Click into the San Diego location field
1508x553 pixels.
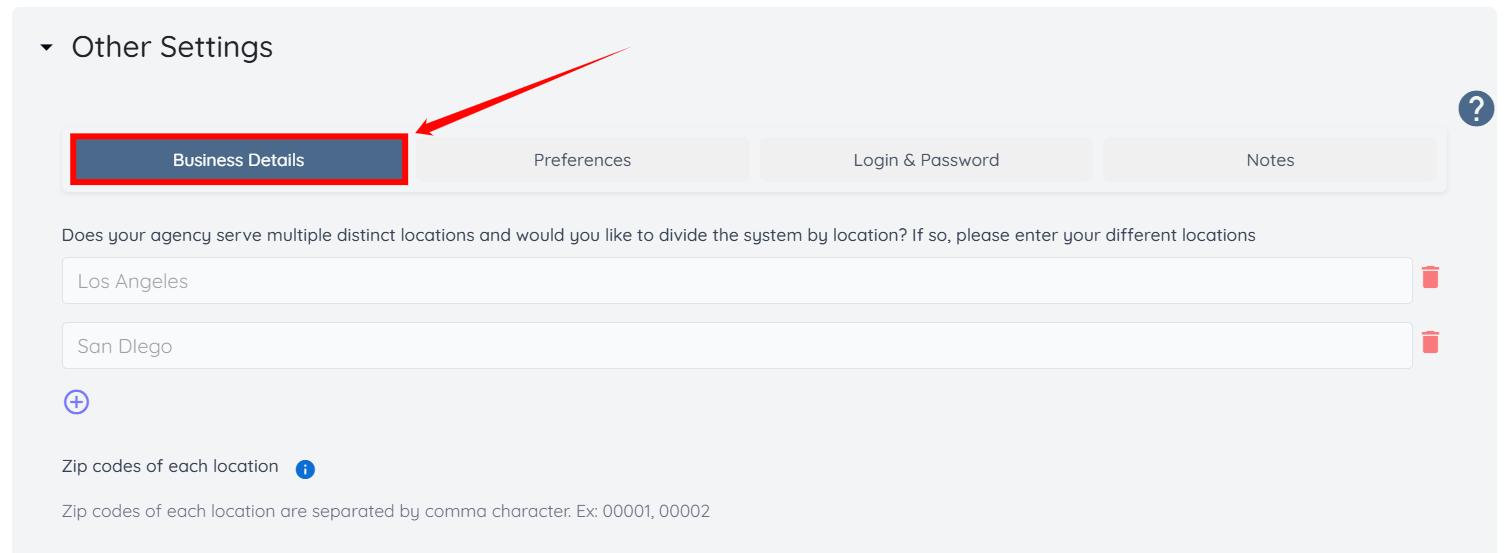pos(737,346)
